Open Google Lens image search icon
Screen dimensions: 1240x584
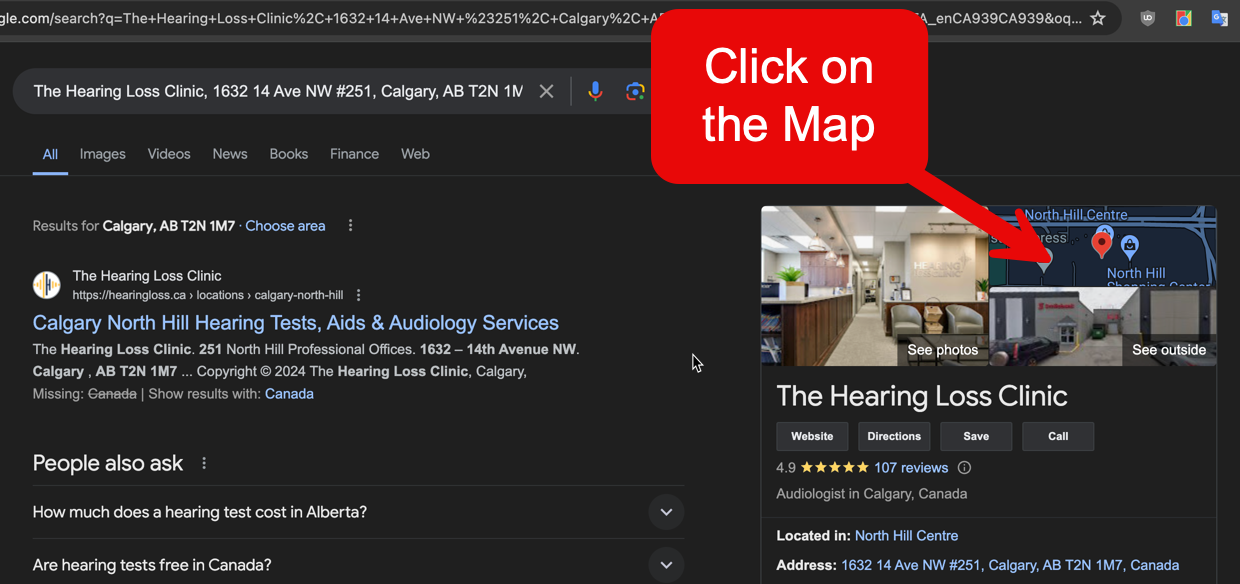635,91
